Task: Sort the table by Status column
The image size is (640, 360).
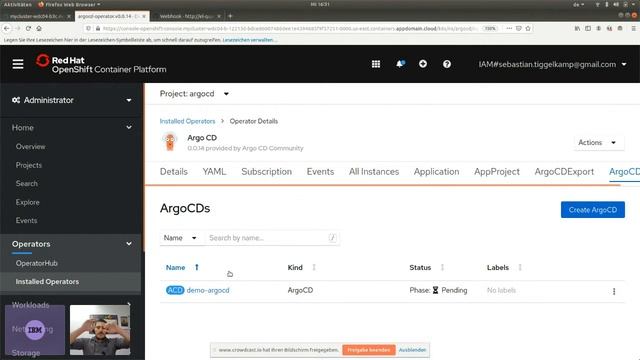Action: [427, 267]
